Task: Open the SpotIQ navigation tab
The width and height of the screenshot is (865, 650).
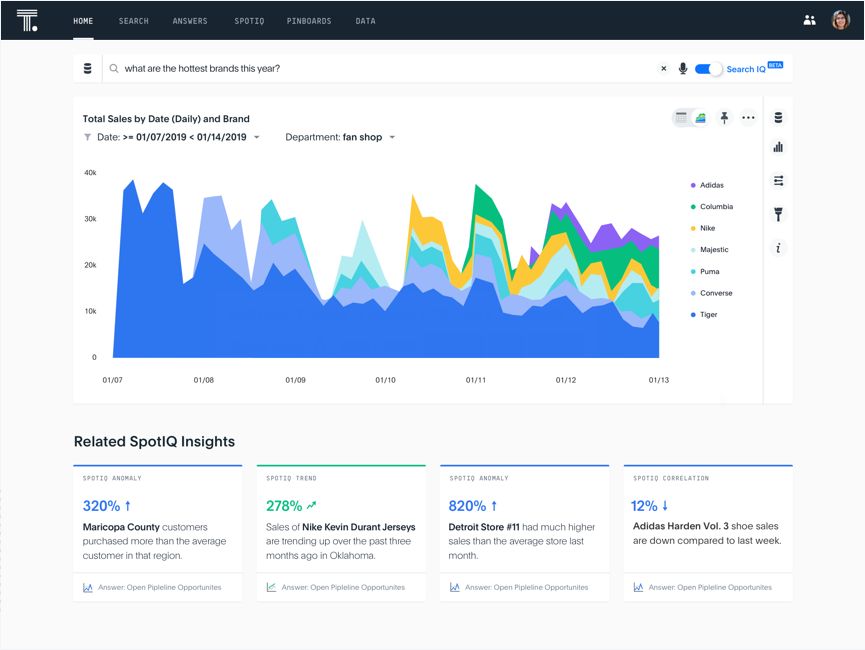Action: tap(249, 21)
